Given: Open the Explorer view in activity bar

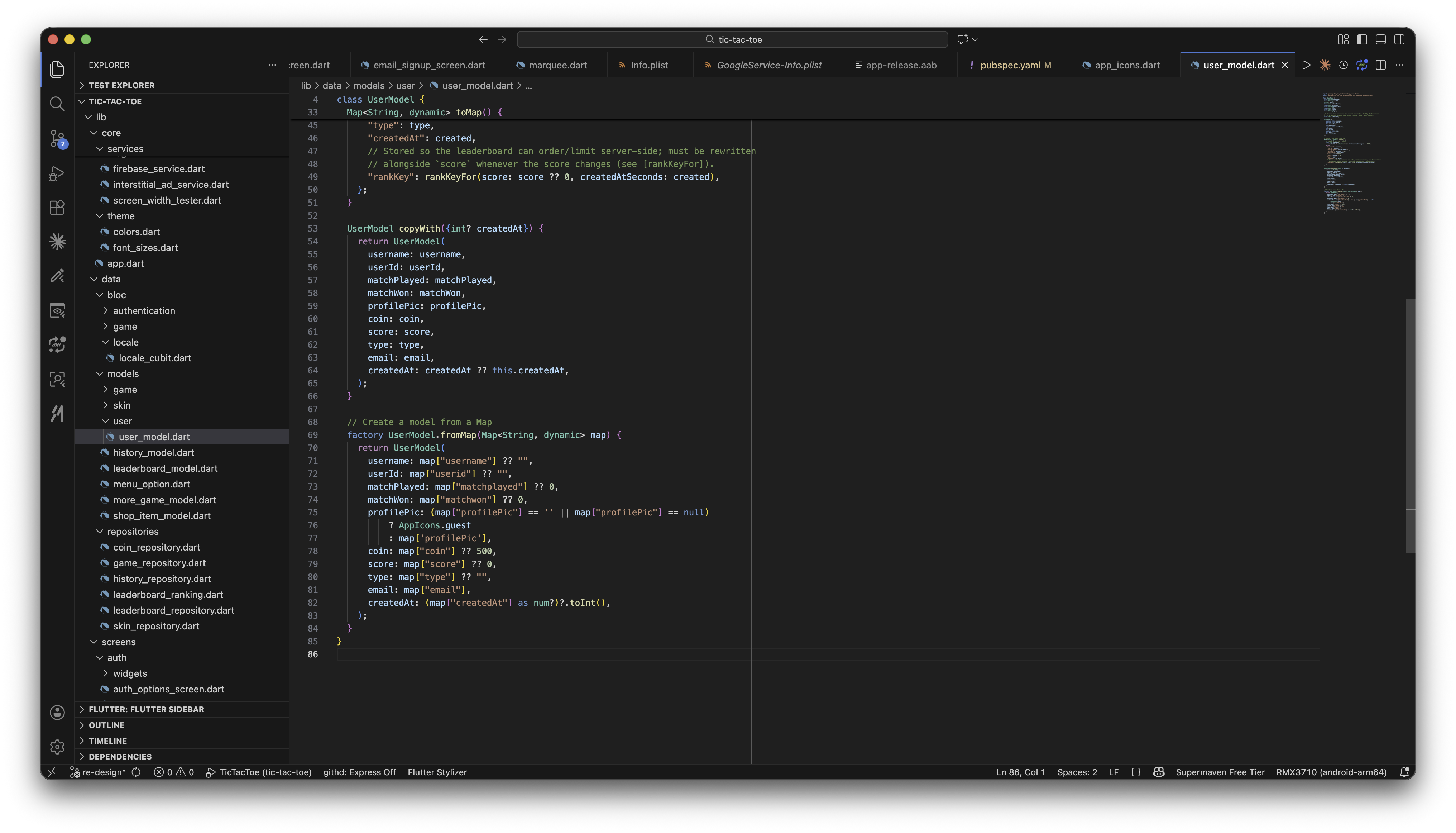Looking at the screenshot, I should 57,69.
